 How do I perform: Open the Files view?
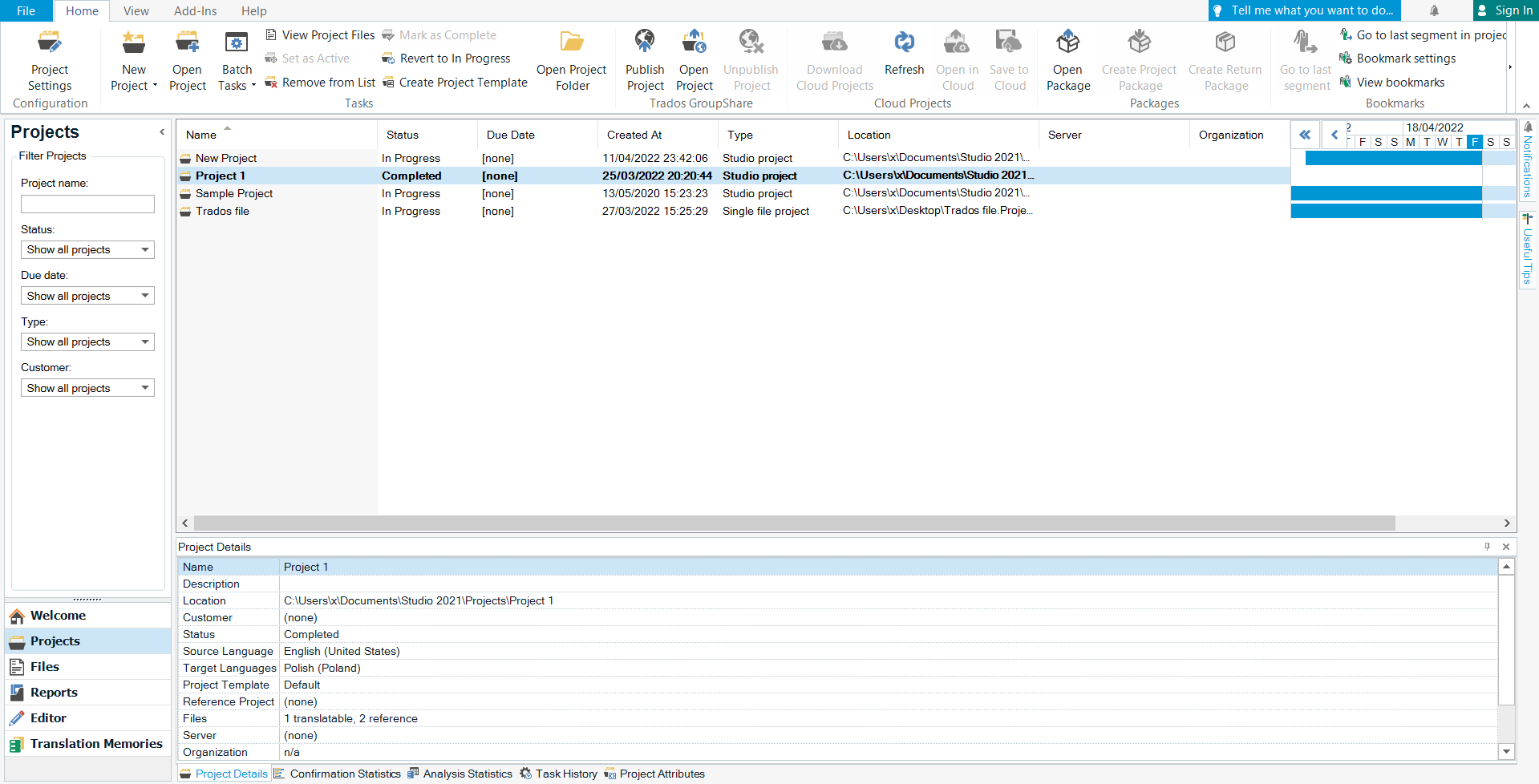[87, 667]
